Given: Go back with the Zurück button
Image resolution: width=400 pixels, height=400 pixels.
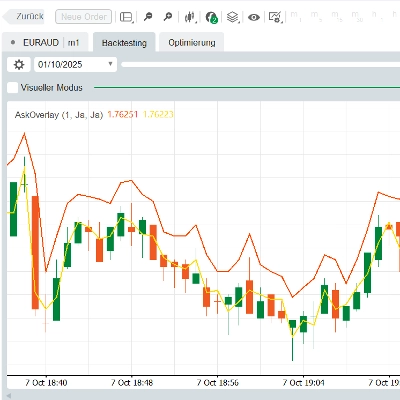Looking at the screenshot, I should 24,16.
